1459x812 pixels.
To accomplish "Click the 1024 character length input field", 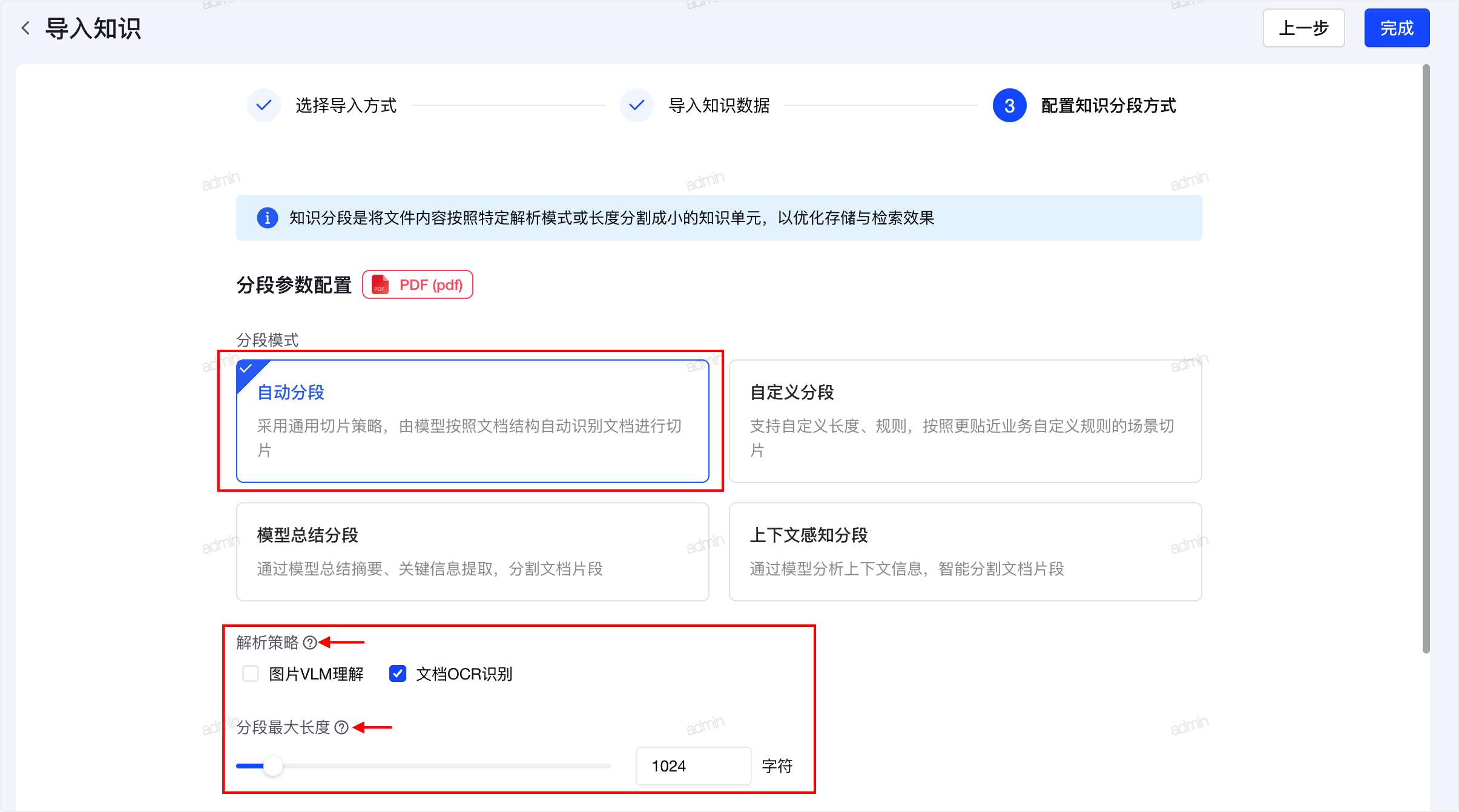I will tap(693, 766).
